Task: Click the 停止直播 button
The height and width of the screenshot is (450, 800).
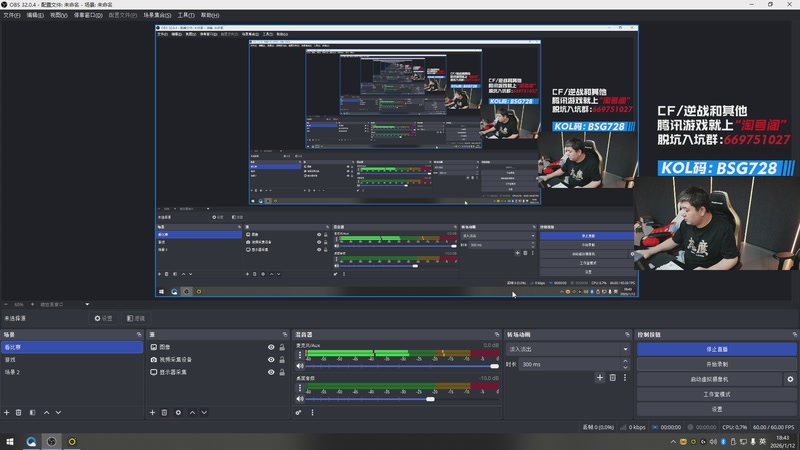Action: pos(716,349)
